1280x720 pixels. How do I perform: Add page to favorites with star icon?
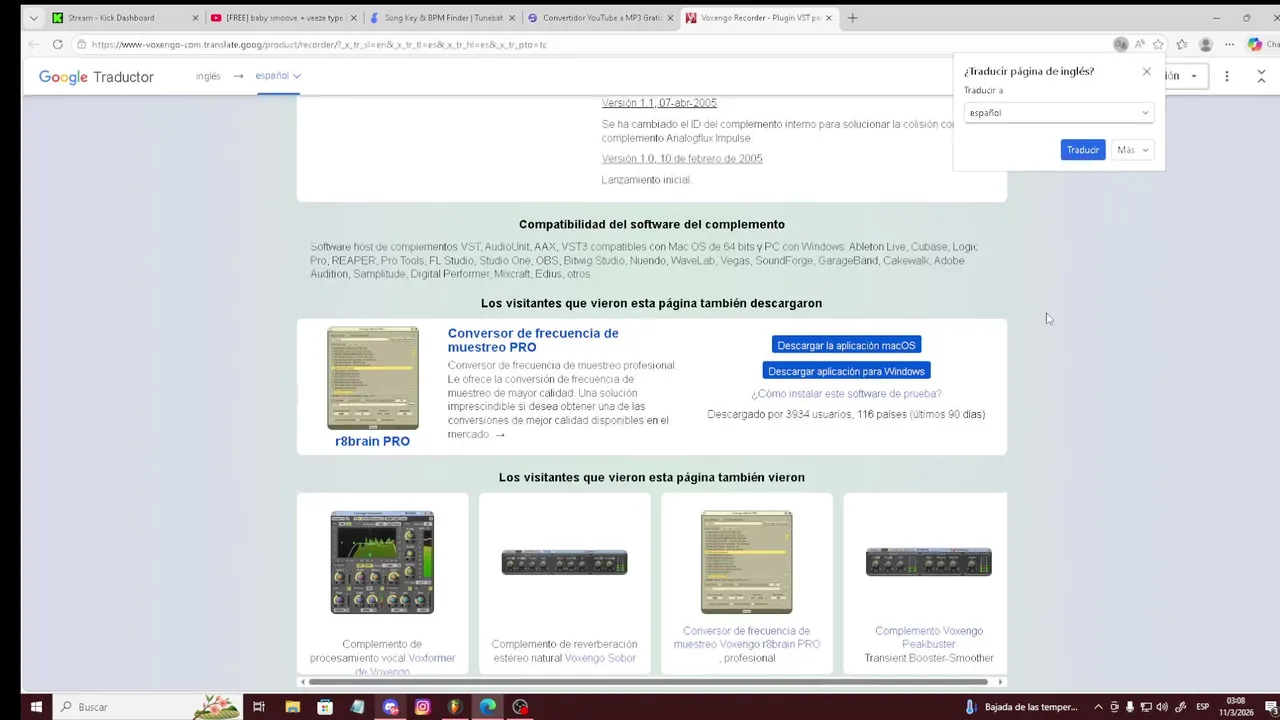coord(1158,44)
